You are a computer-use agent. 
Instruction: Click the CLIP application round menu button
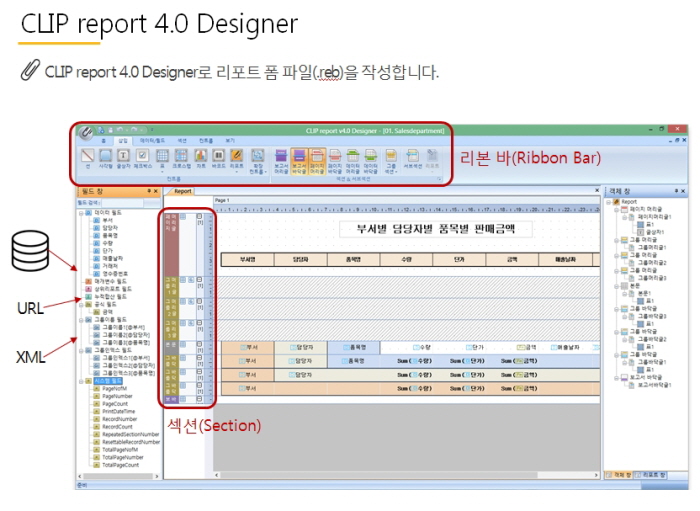(86, 132)
